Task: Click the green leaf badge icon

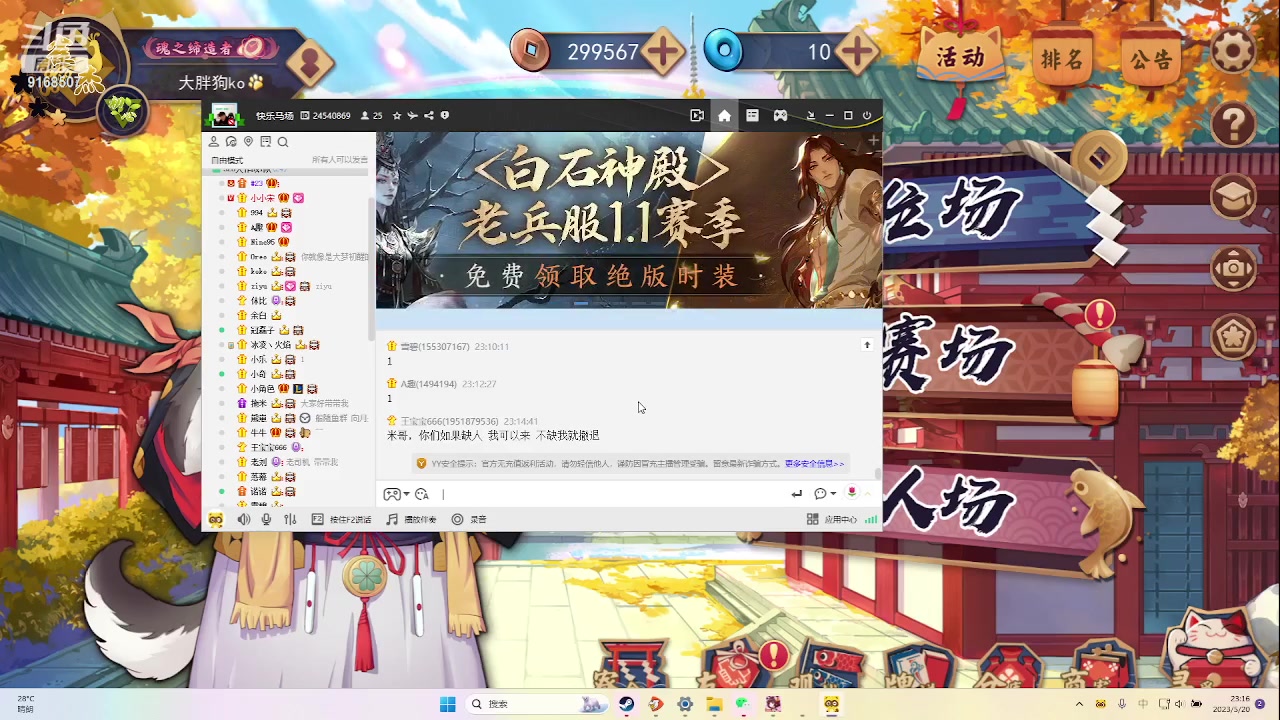Action: (124, 109)
